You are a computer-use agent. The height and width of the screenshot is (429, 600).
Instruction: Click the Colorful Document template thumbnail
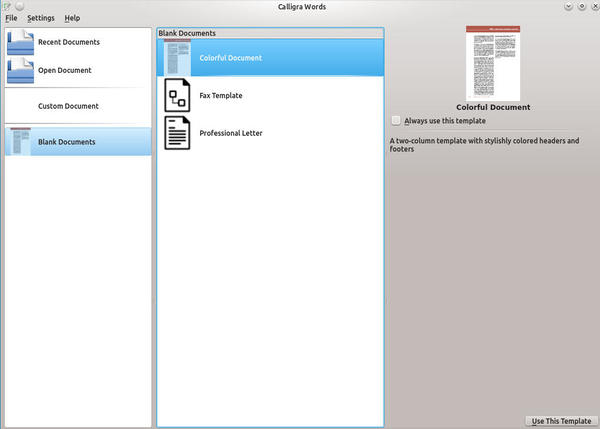(x=177, y=57)
